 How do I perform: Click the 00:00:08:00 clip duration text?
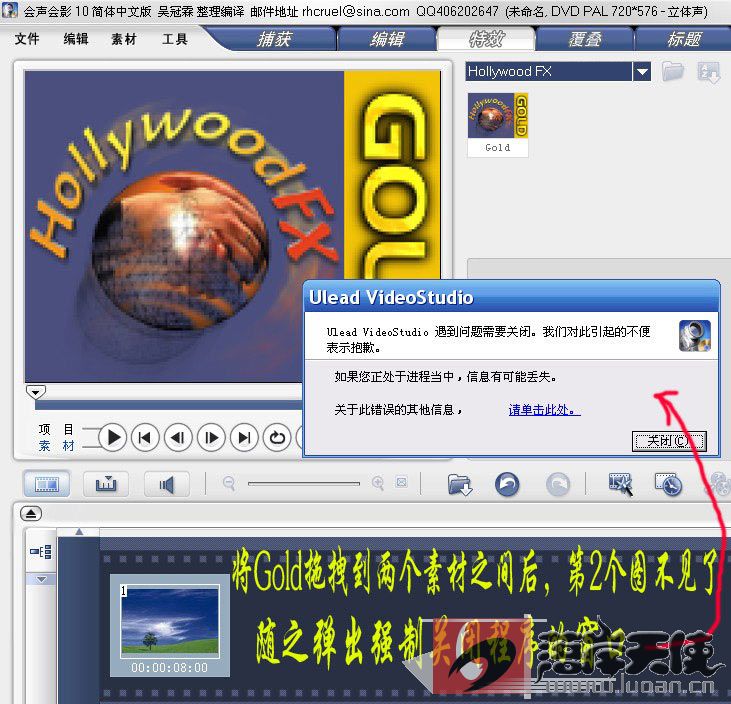170,668
